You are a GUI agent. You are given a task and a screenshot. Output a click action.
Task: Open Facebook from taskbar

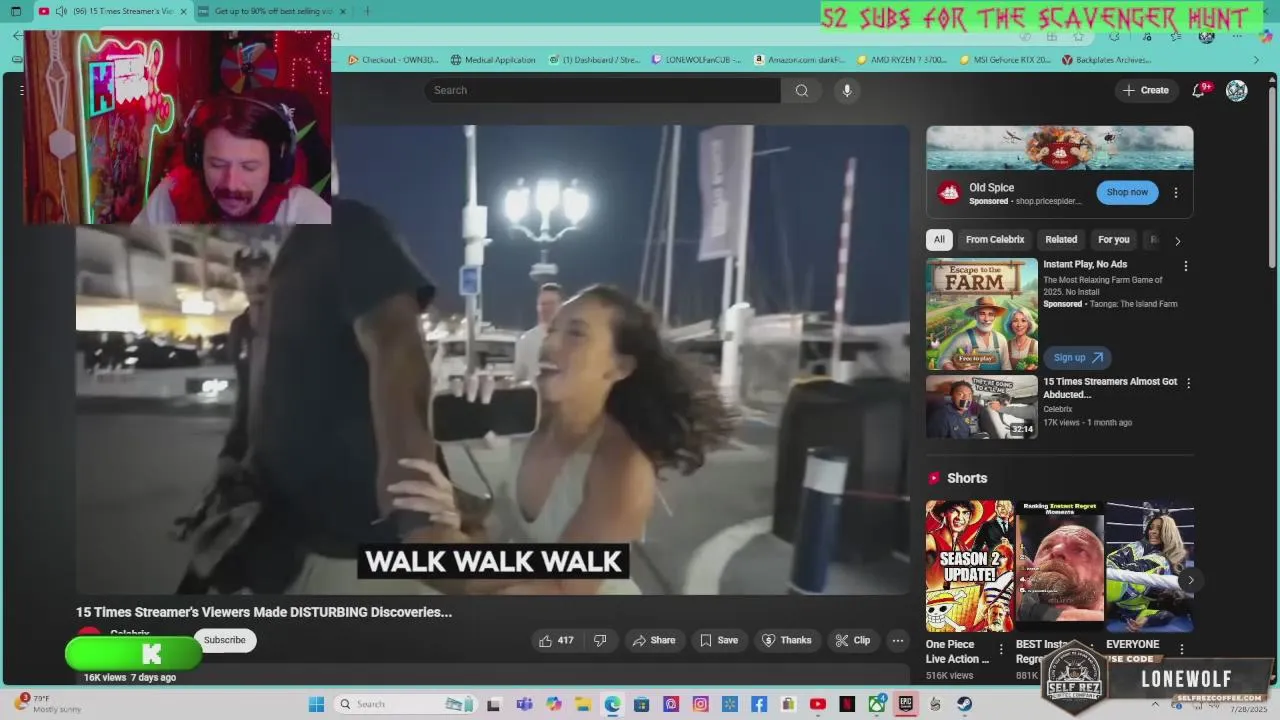tap(759, 704)
